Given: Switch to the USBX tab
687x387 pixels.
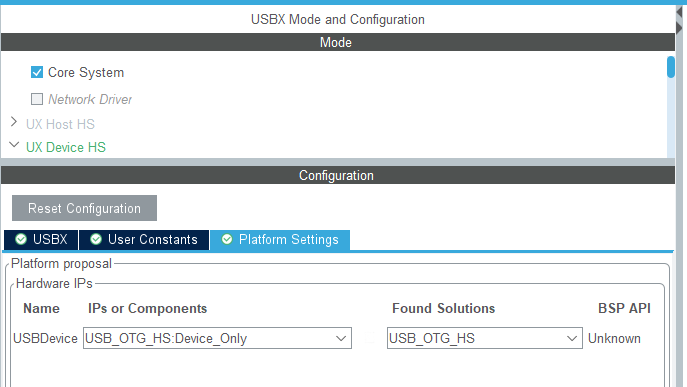Looking at the screenshot, I should (41, 240).
